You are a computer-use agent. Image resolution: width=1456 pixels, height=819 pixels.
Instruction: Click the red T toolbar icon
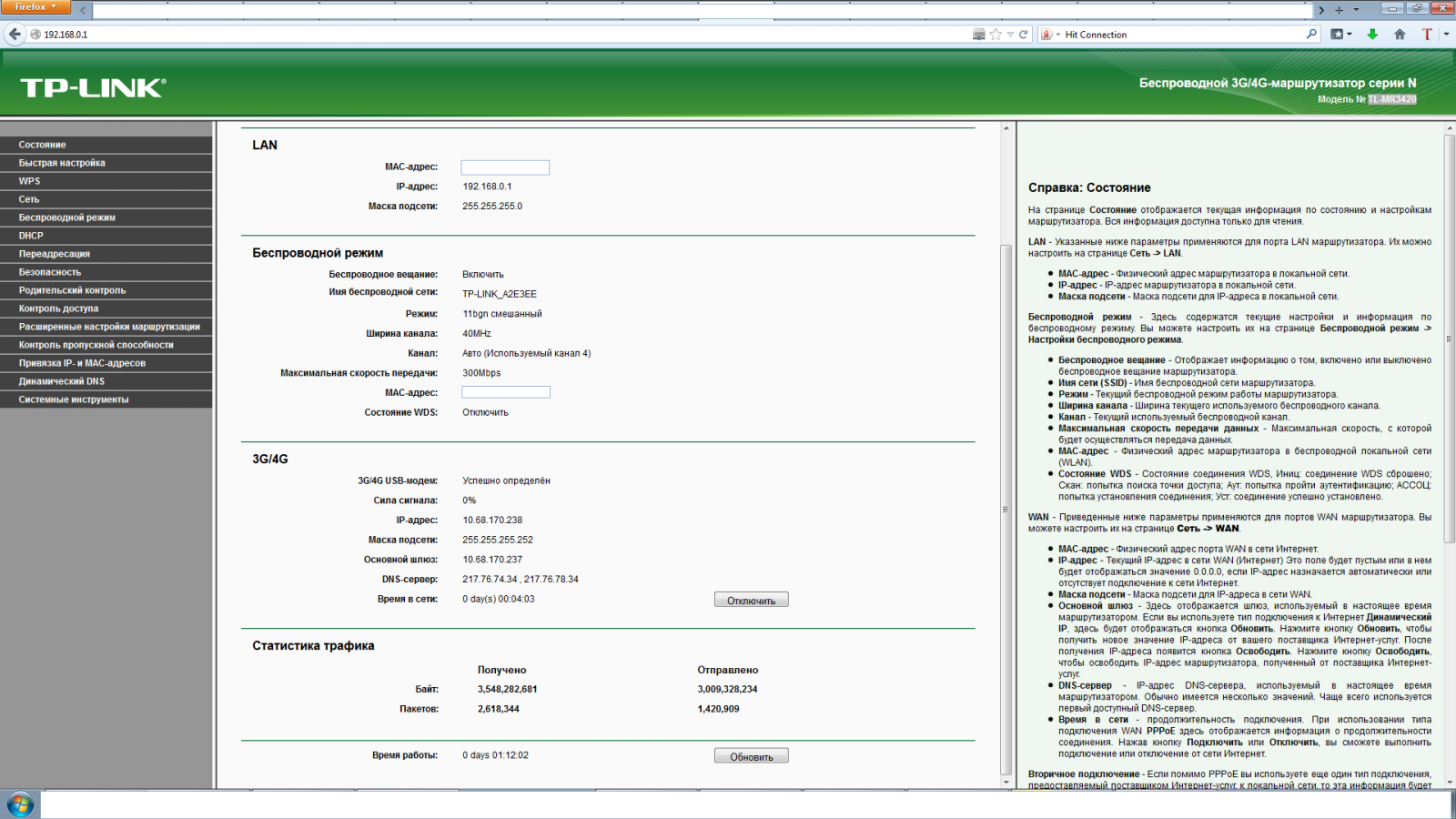tap(1427, 35)
